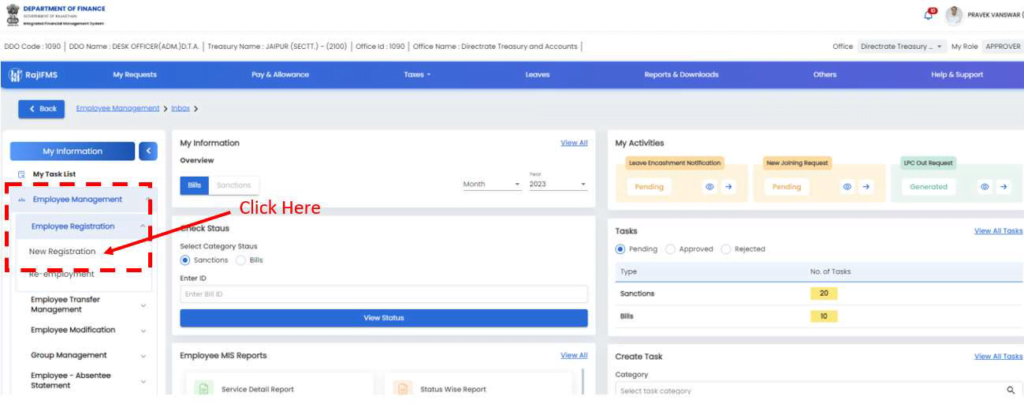Click the Back button

[x=42, y=108]
